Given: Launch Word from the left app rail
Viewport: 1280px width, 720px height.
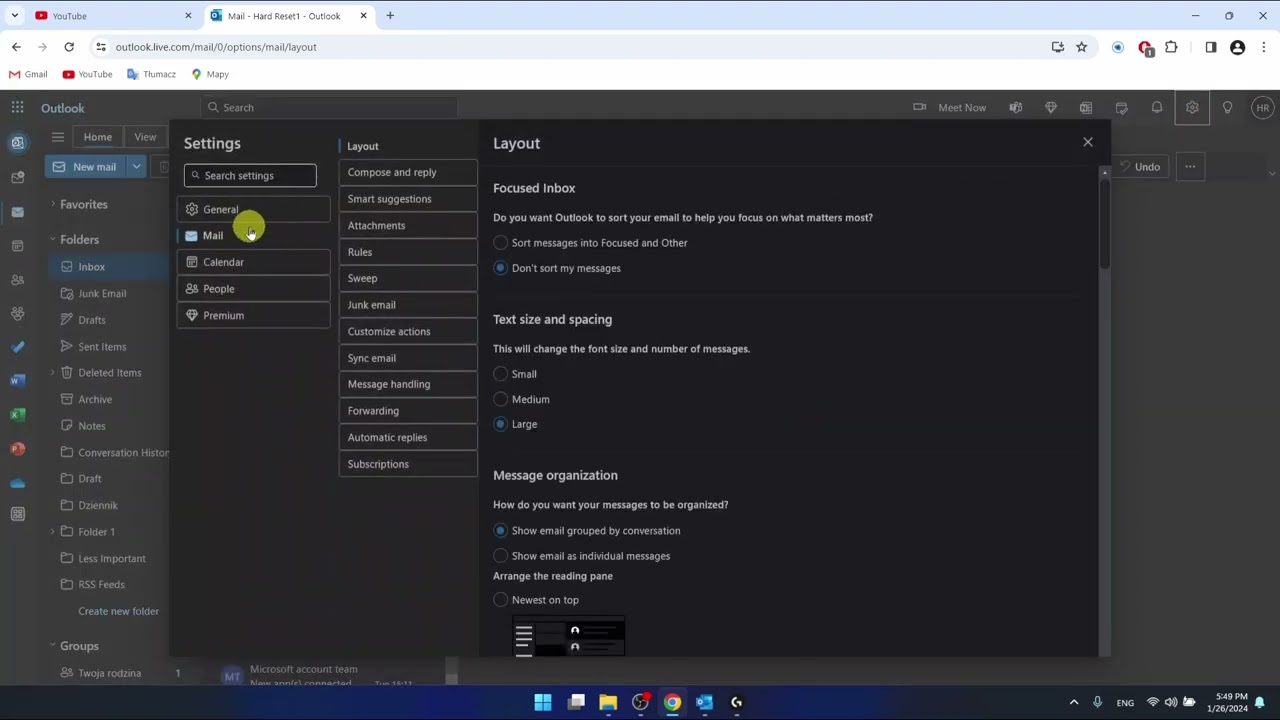Looking at the screenshot, I should tap(17, 381).
